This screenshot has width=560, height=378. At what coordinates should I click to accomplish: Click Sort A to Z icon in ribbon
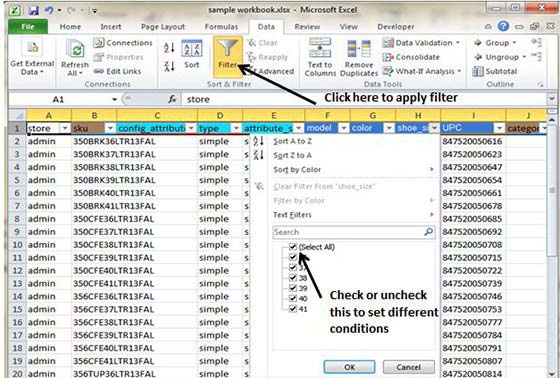(169, 48)
